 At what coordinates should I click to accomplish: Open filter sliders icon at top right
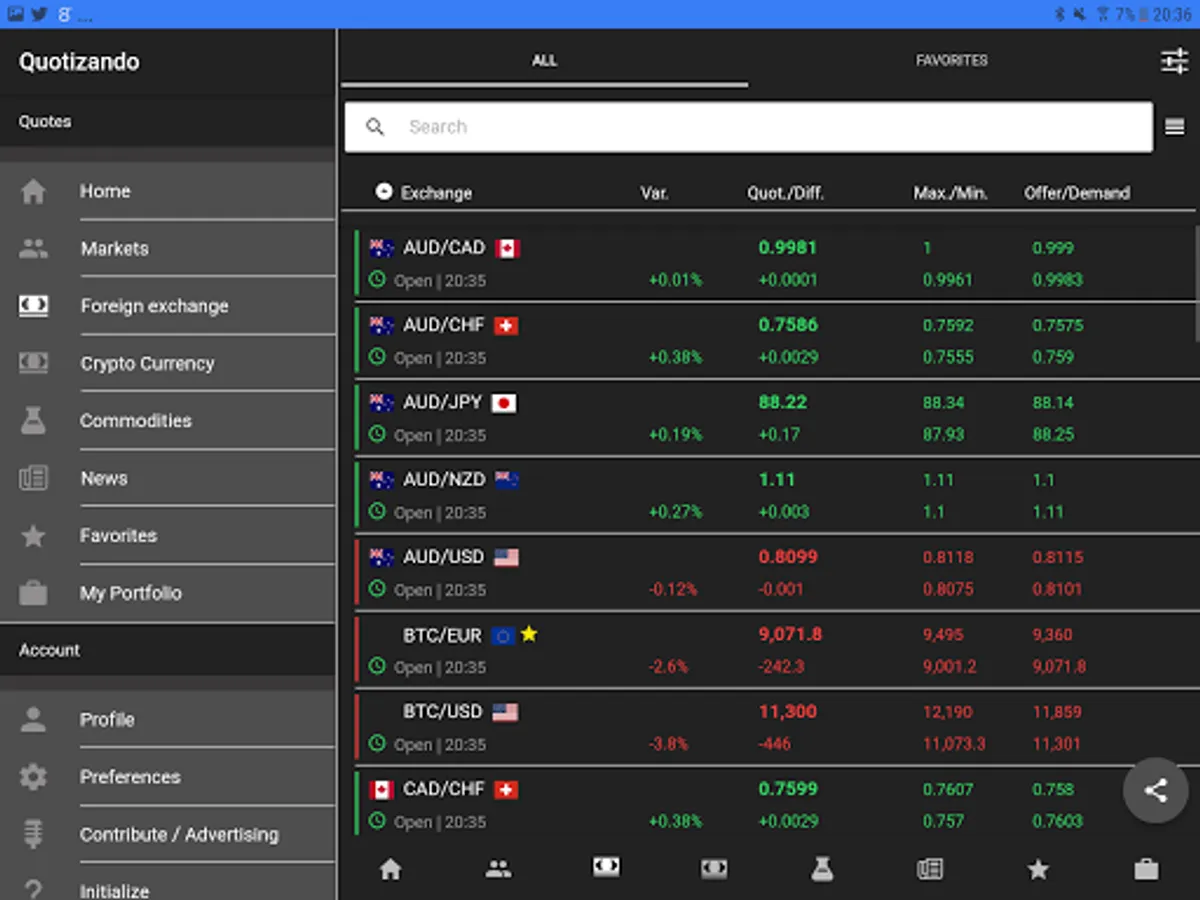[1174, 61]
